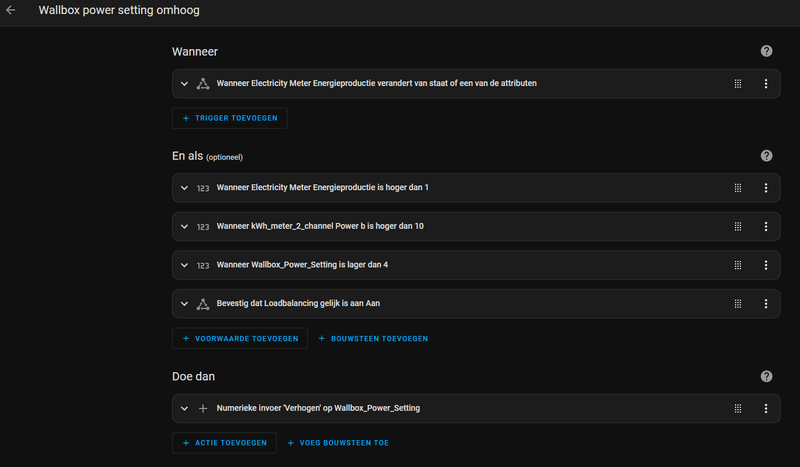
Task: Go back with the arrow icon
Action: [x=11, y=11]
